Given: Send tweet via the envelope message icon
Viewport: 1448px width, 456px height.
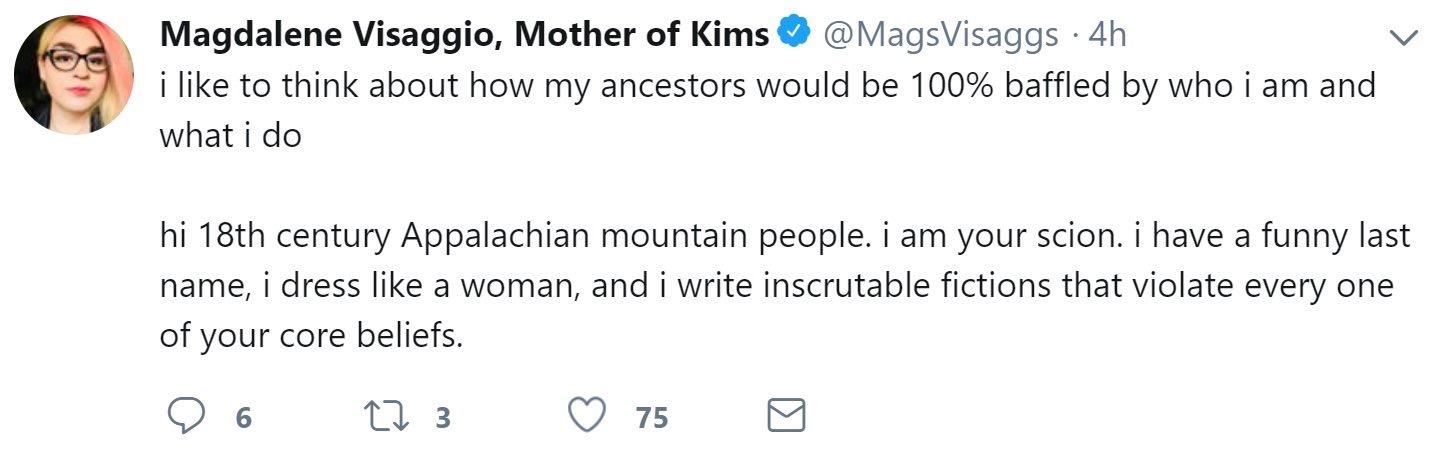Looking at the screenshot, I should point(785,416).
